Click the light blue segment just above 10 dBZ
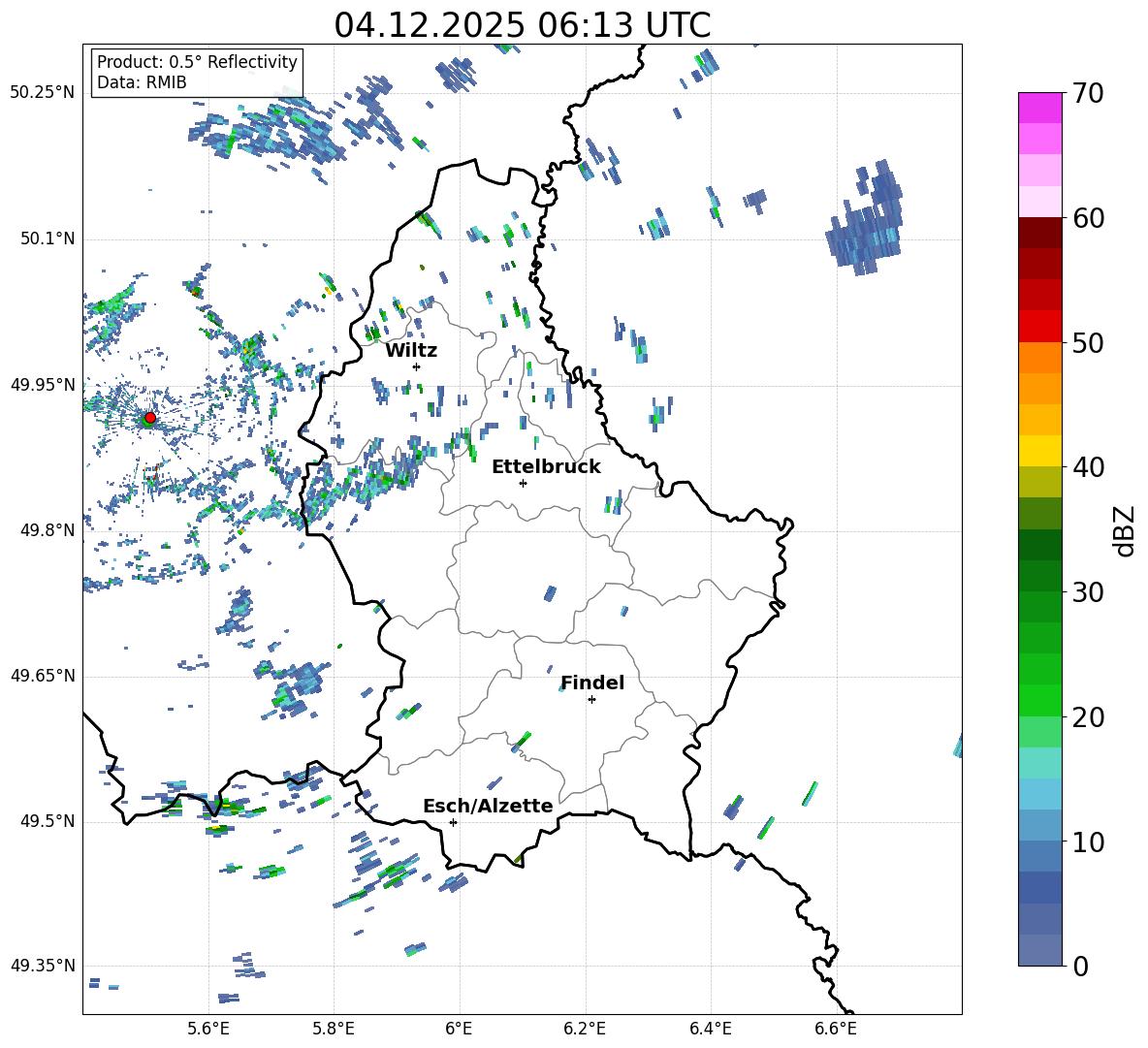This screenshot has height=1048, width=1148. 1039,826
